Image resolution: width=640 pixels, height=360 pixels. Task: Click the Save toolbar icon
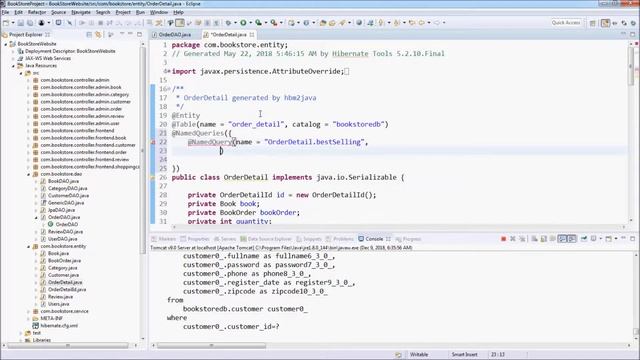click(x=20, y=23)
